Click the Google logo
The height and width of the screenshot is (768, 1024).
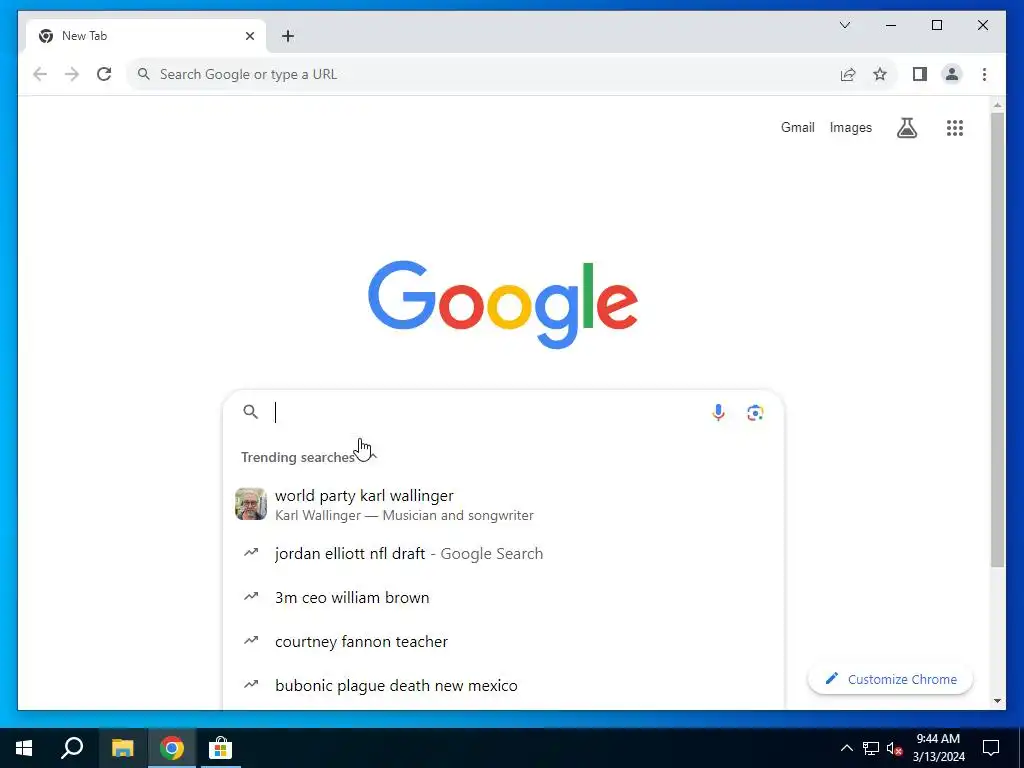click(503, 304)
